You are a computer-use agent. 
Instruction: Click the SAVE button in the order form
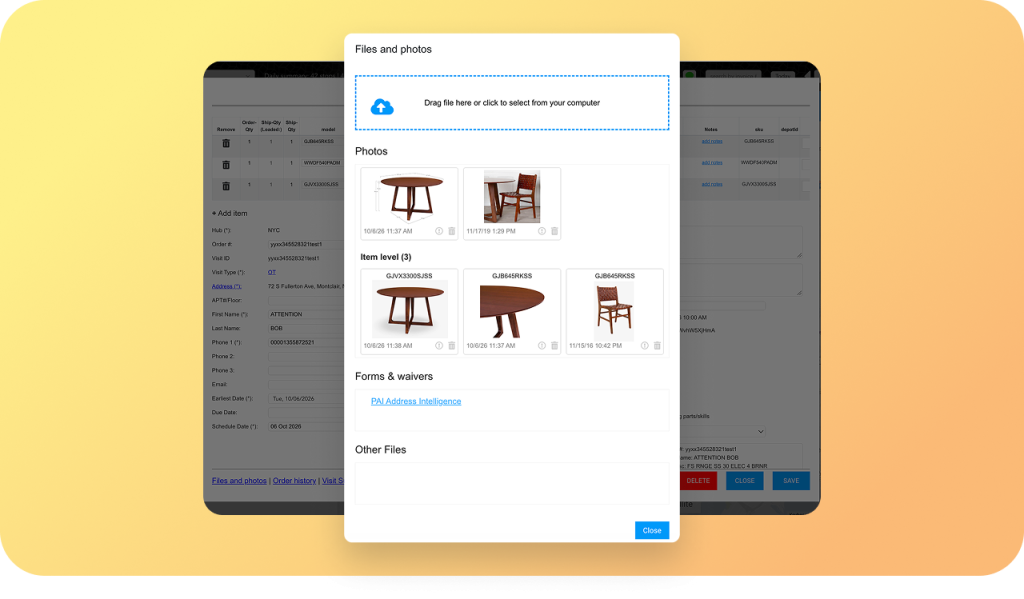(x=791, y=481)
